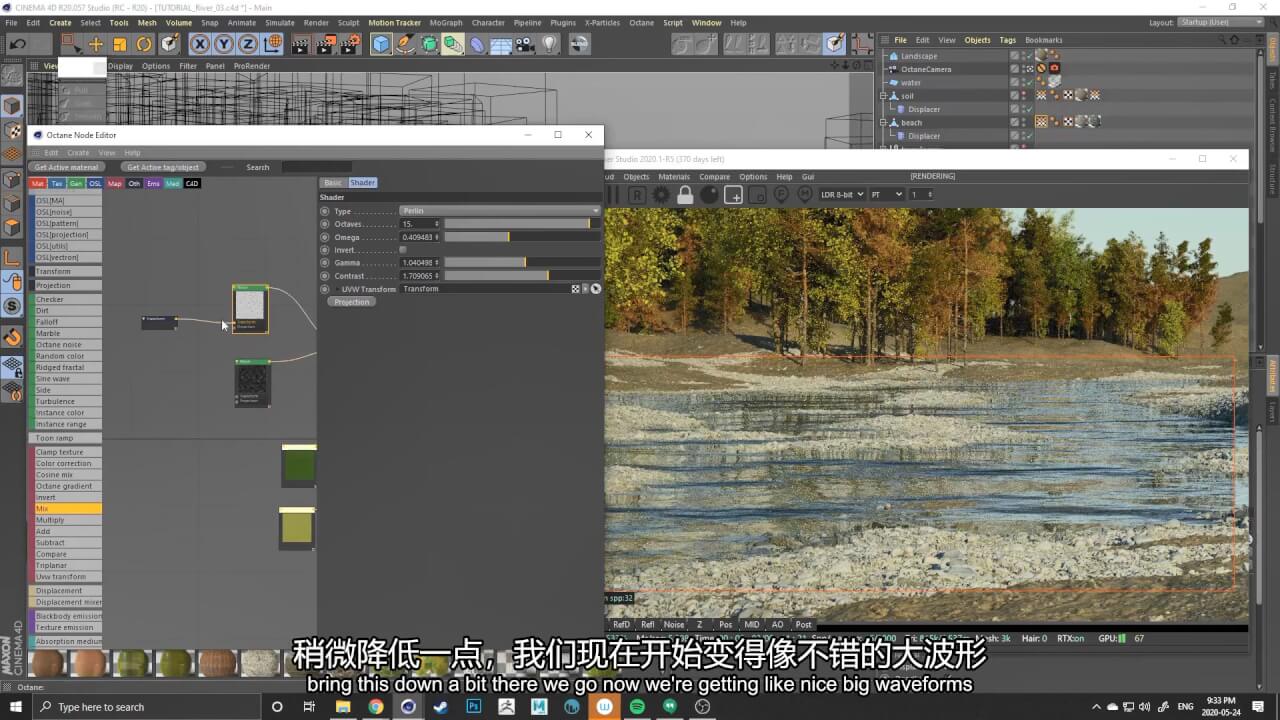Toggle X axis lock icon

(200, 44)
